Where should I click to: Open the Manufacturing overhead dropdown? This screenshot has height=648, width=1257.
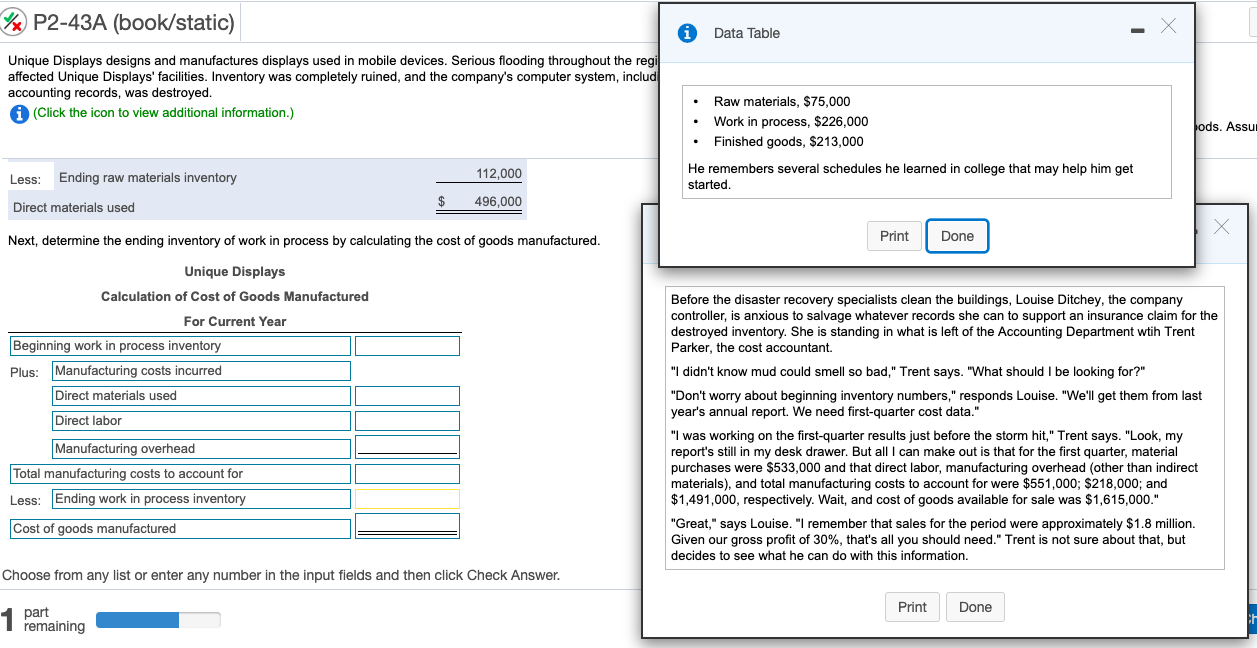pos(202,449)
